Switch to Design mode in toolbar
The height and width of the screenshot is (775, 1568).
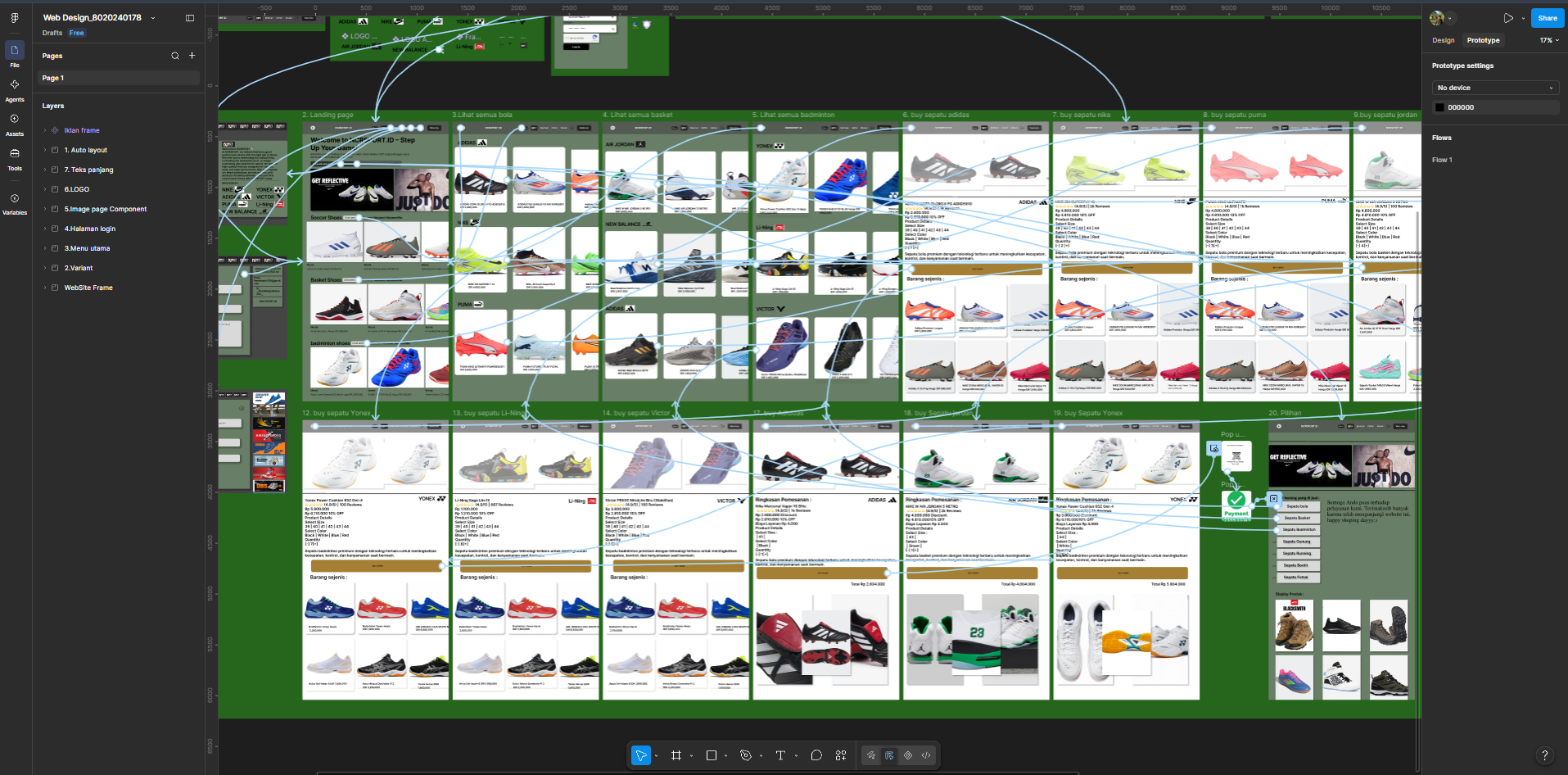point(889,755)
